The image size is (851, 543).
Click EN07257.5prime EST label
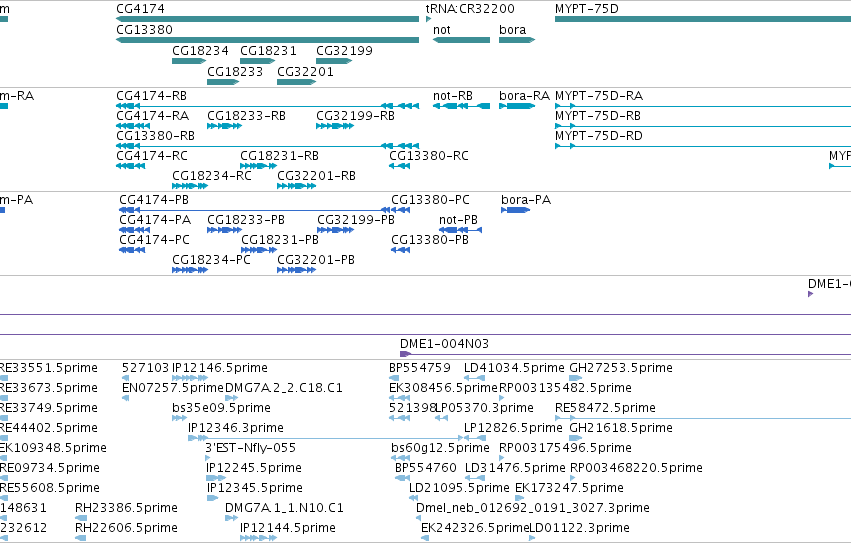pos(173,388)
